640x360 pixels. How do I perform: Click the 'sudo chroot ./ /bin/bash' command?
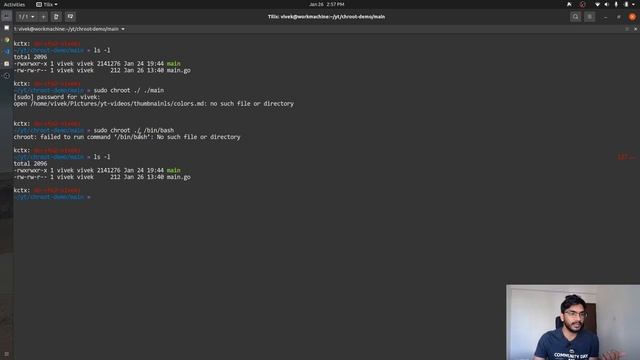[x=134, y=130]
